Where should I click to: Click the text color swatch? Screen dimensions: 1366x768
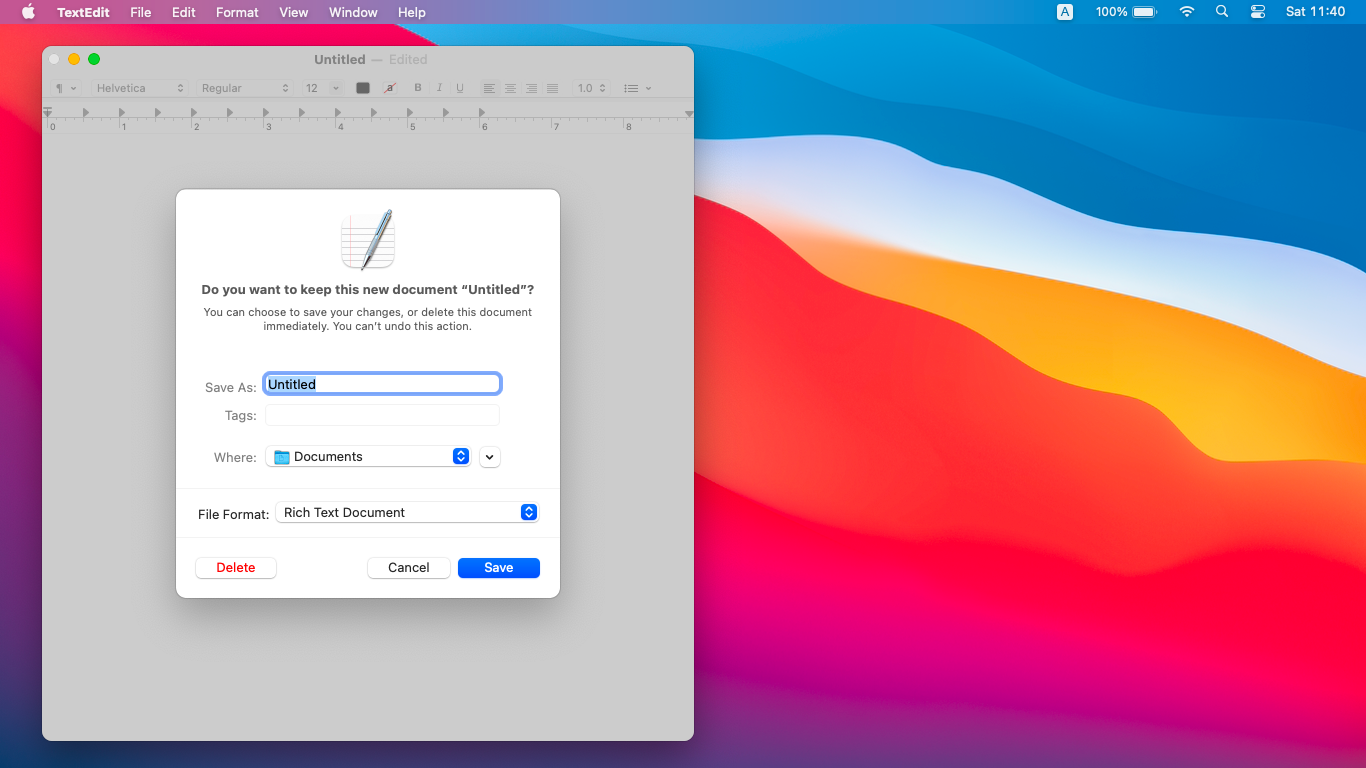click(x=363, y=88)
